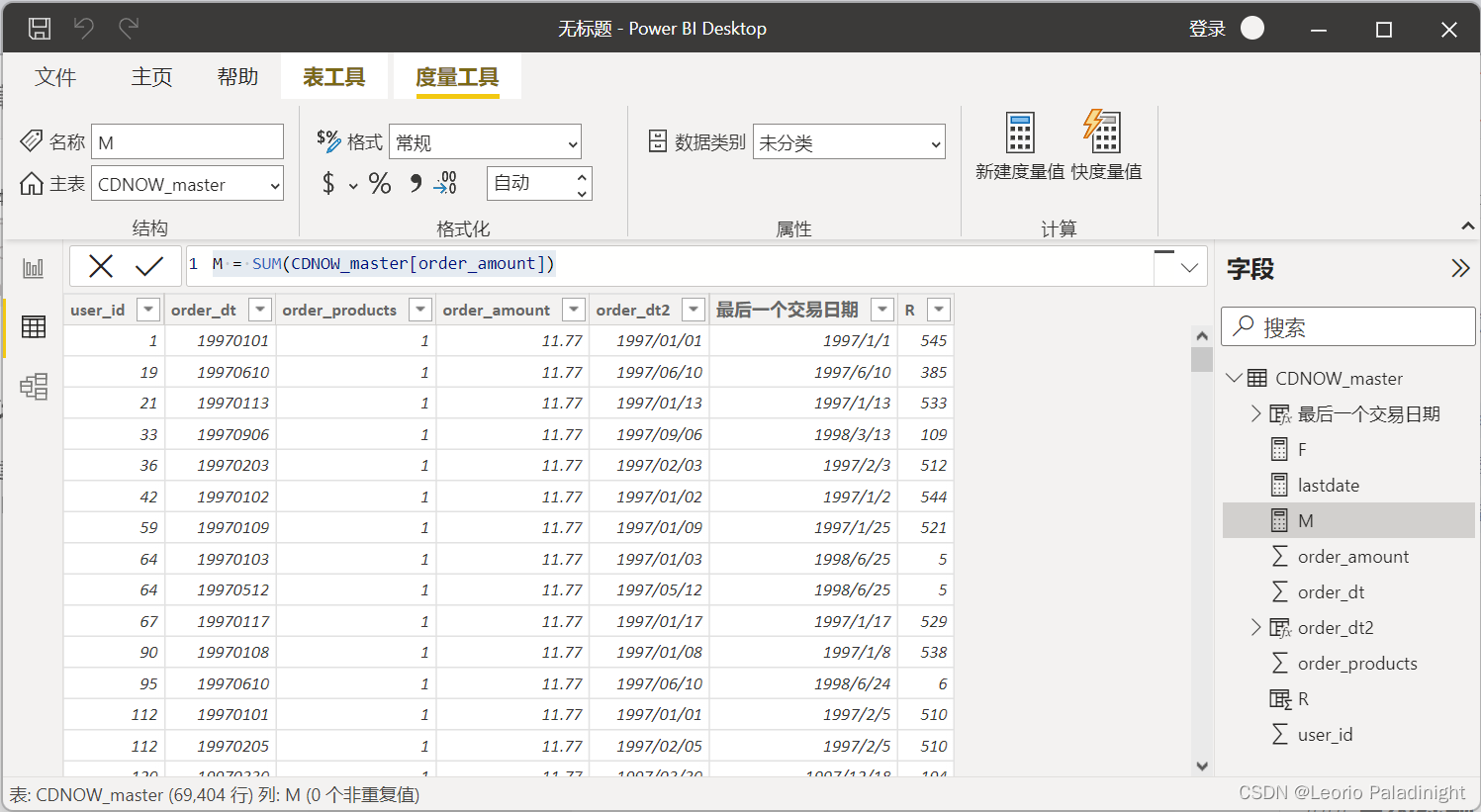Switch to the 度量工具 (Measure tools) tab
This screenshot has width=1481, height=812.
click(x=457, y=77)
